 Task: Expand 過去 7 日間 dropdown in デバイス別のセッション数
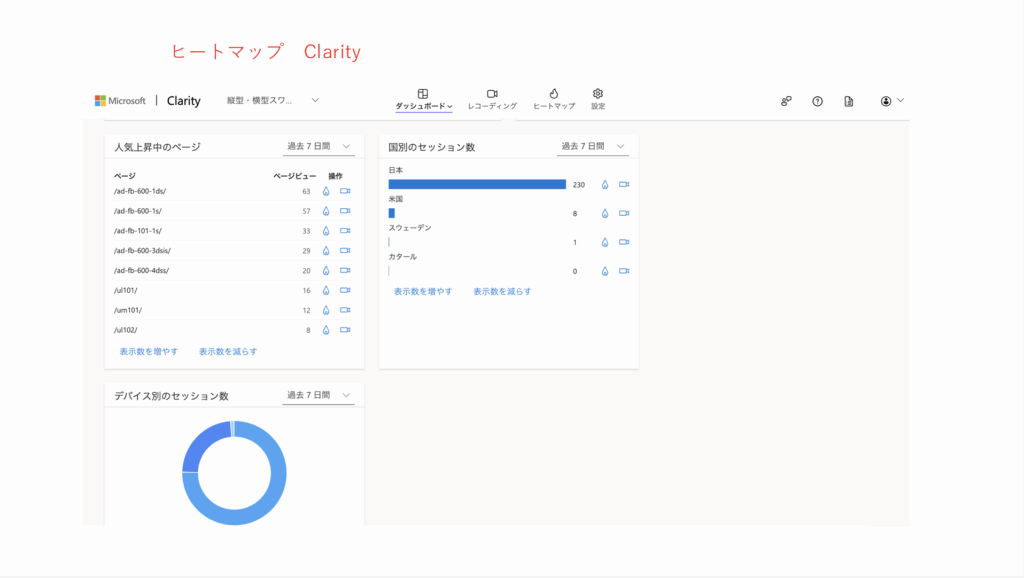tap(319, 395)
